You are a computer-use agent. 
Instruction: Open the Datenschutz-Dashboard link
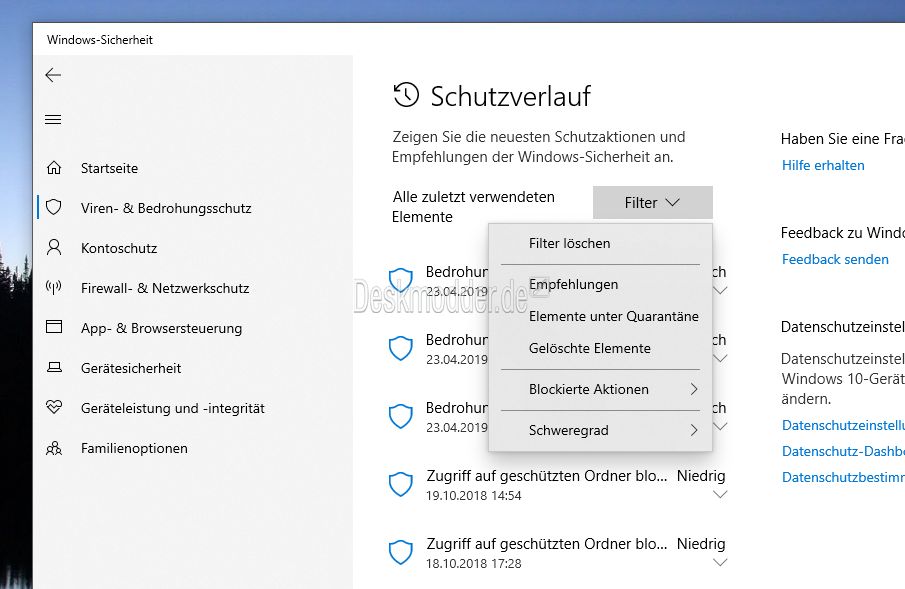coord(843,451)
